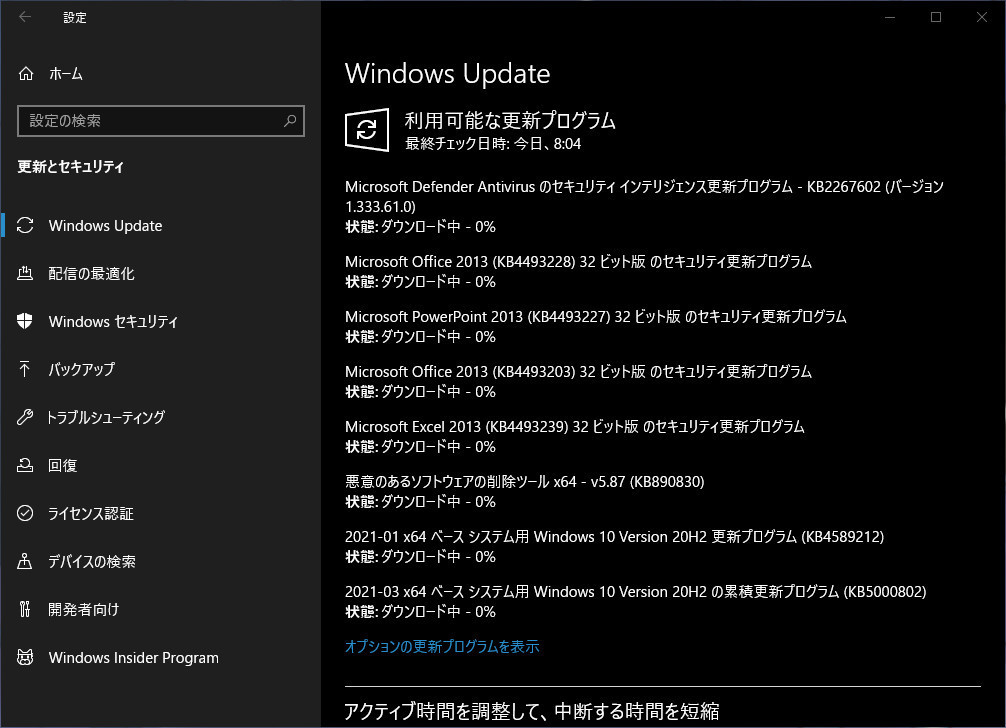The image size is (1006, 728).
Task: Click the search magnifier icon in the settings search box
Action: coord(290,121)
